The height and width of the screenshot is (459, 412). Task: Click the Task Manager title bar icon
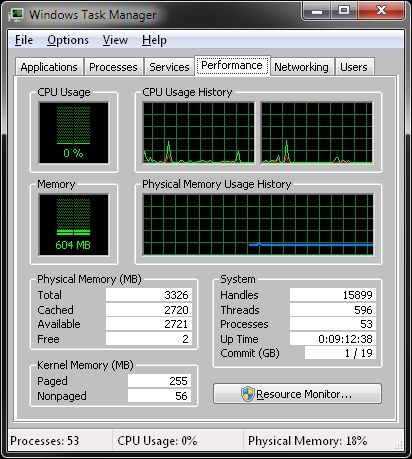[x=16, y=15]
